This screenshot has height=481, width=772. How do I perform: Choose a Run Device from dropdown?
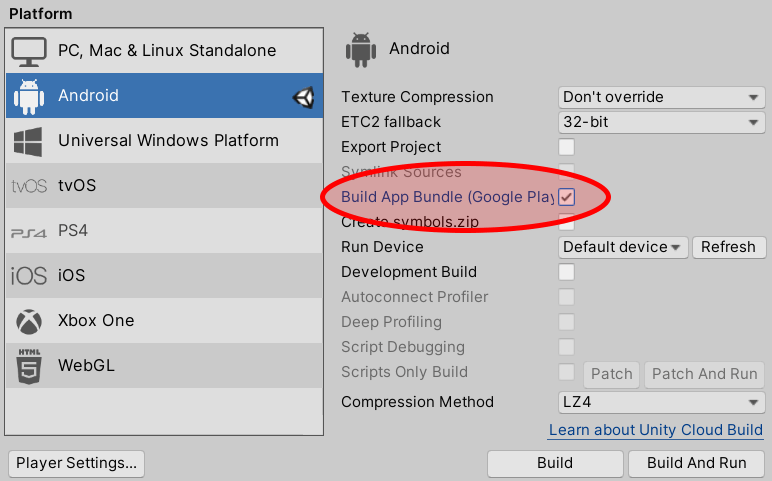click(623, 247)
